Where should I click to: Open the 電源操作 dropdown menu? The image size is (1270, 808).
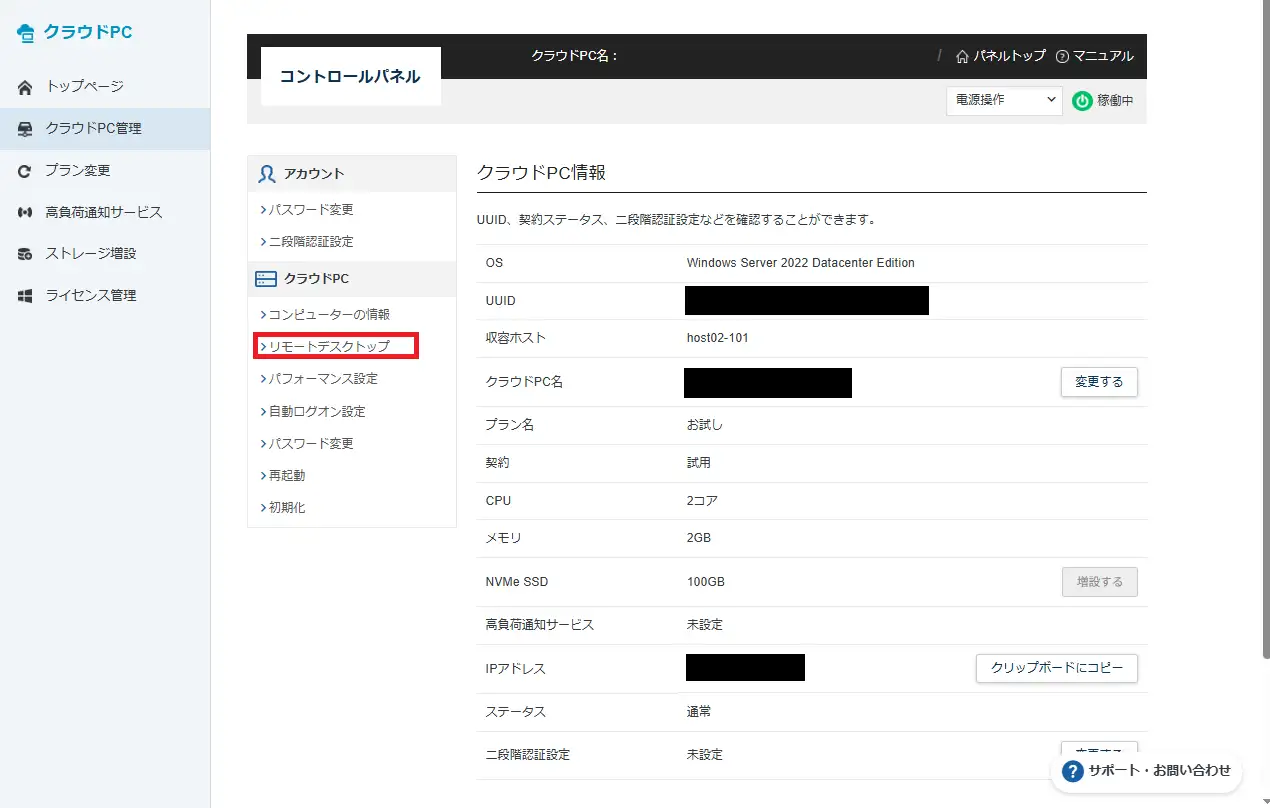1003,100
